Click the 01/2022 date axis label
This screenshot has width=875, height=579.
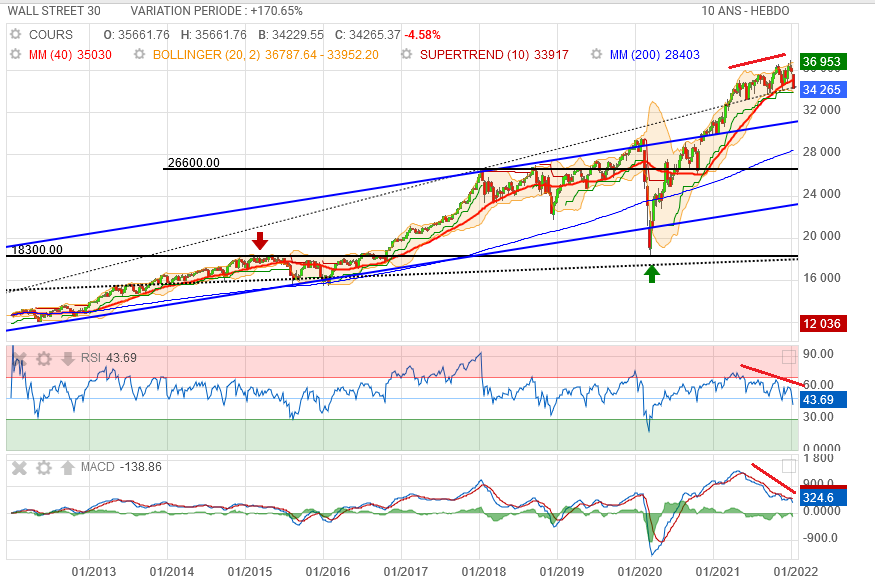point(795,572)
